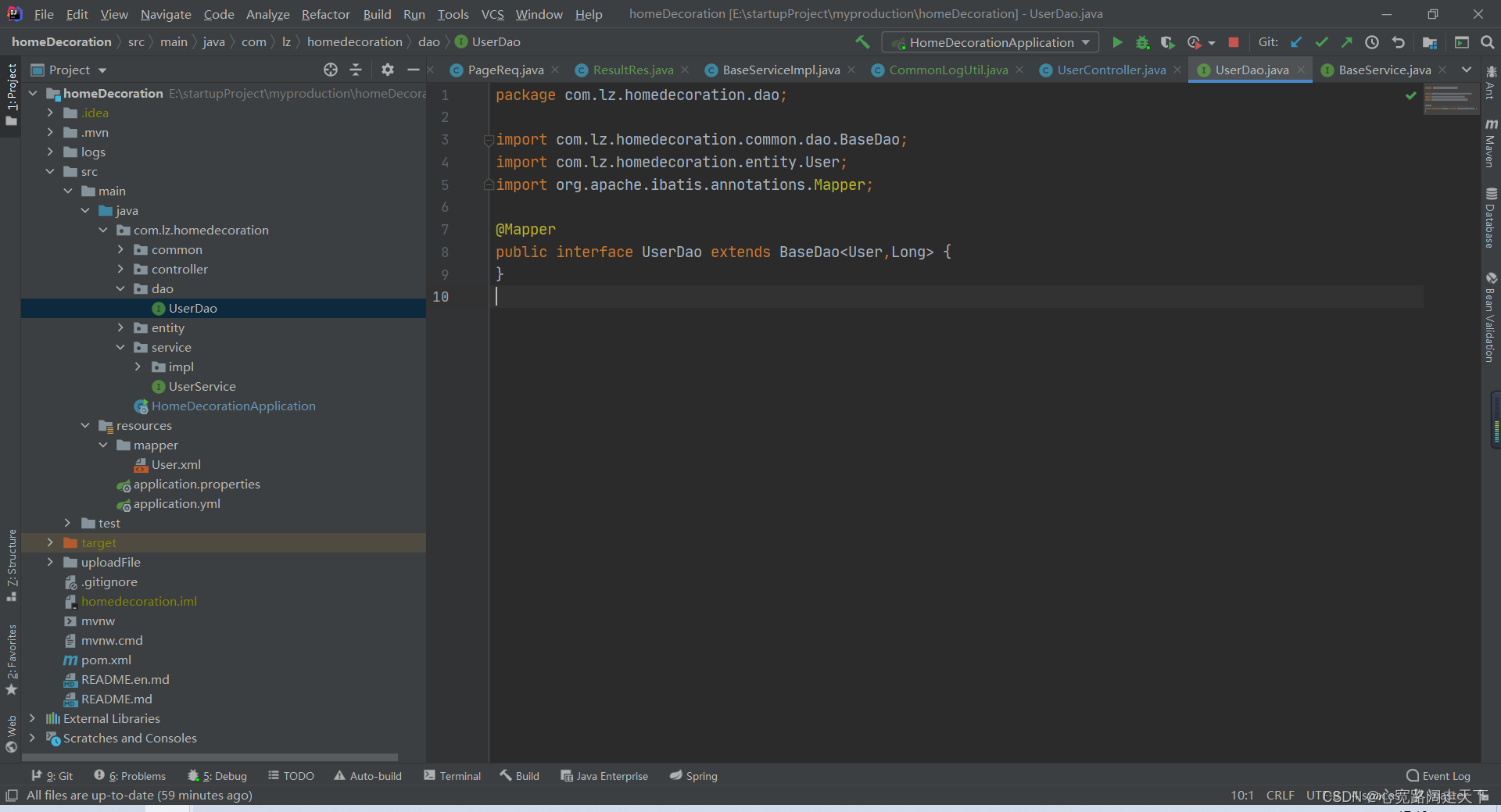
Task: Open Search Everywhere magnifier icon
Action: coord(1488,42)
